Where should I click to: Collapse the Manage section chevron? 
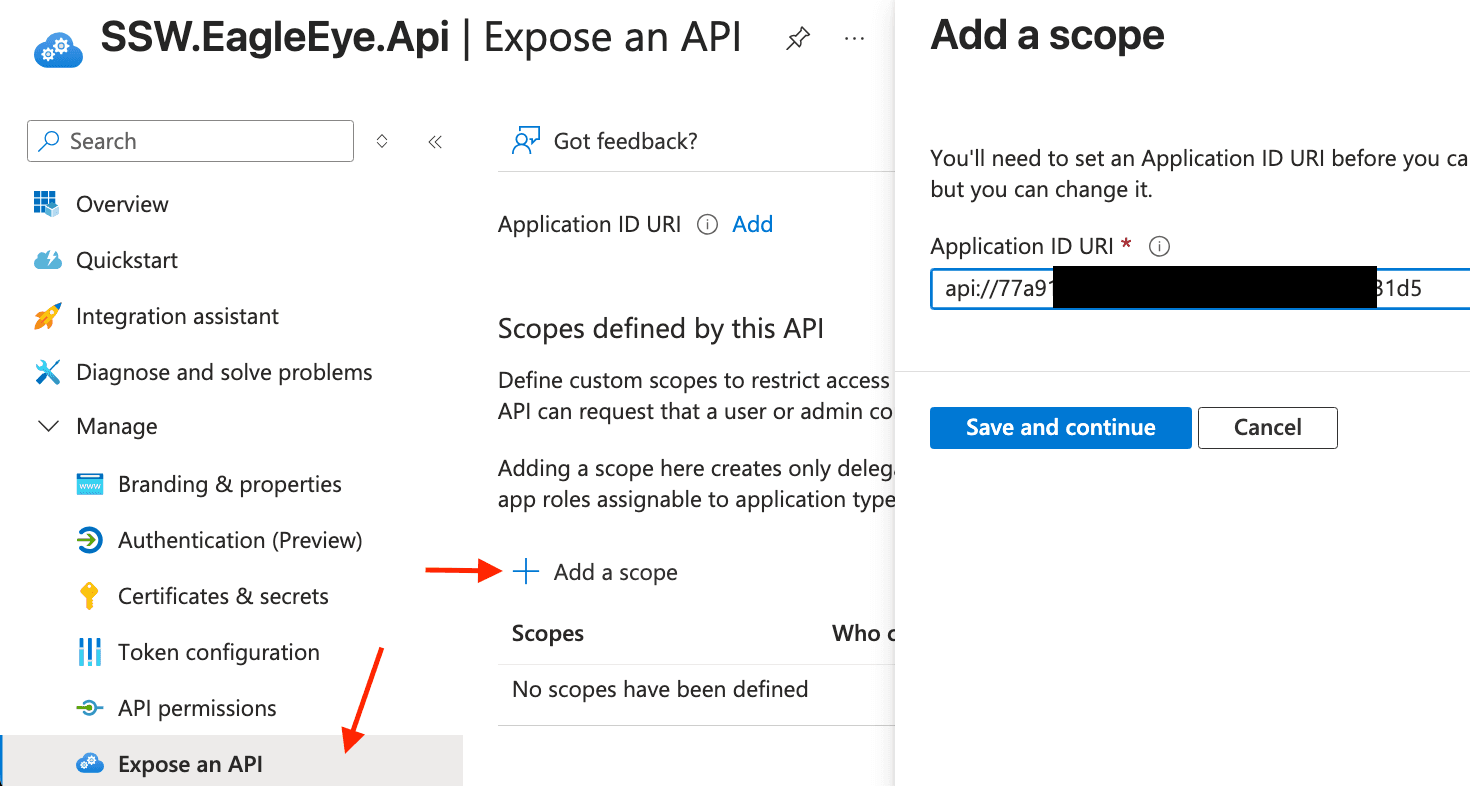point(48,426)
